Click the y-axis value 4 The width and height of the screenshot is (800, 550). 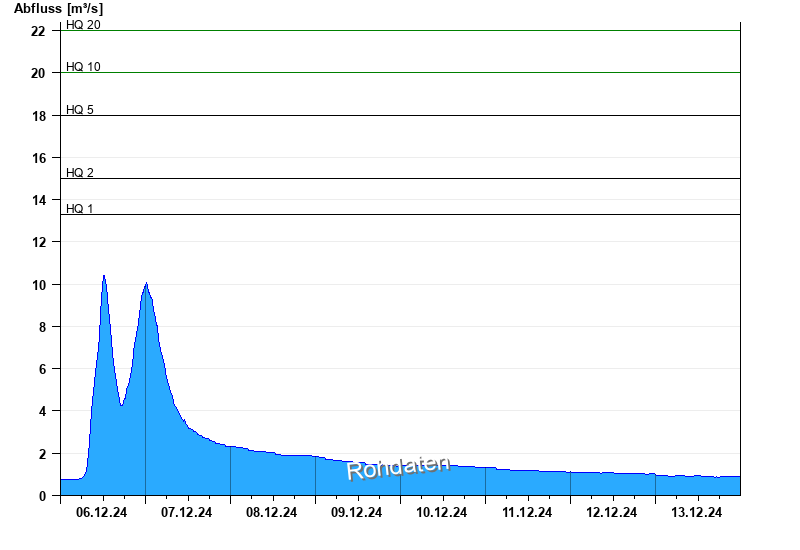(x=42, y=411)
